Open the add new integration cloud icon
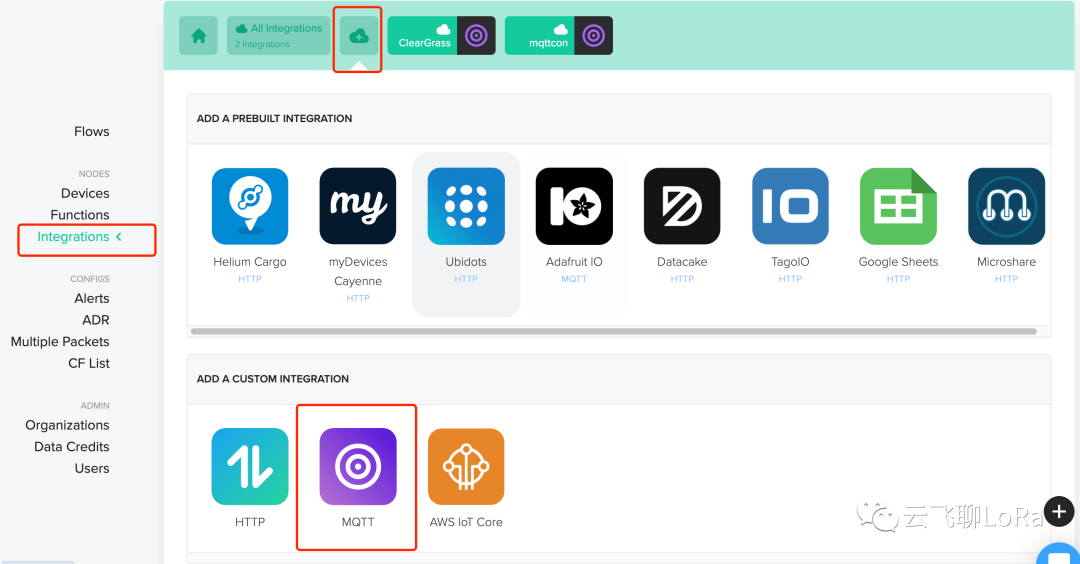This screenshot has width=1080, height=564. click(x=359, y=36)
